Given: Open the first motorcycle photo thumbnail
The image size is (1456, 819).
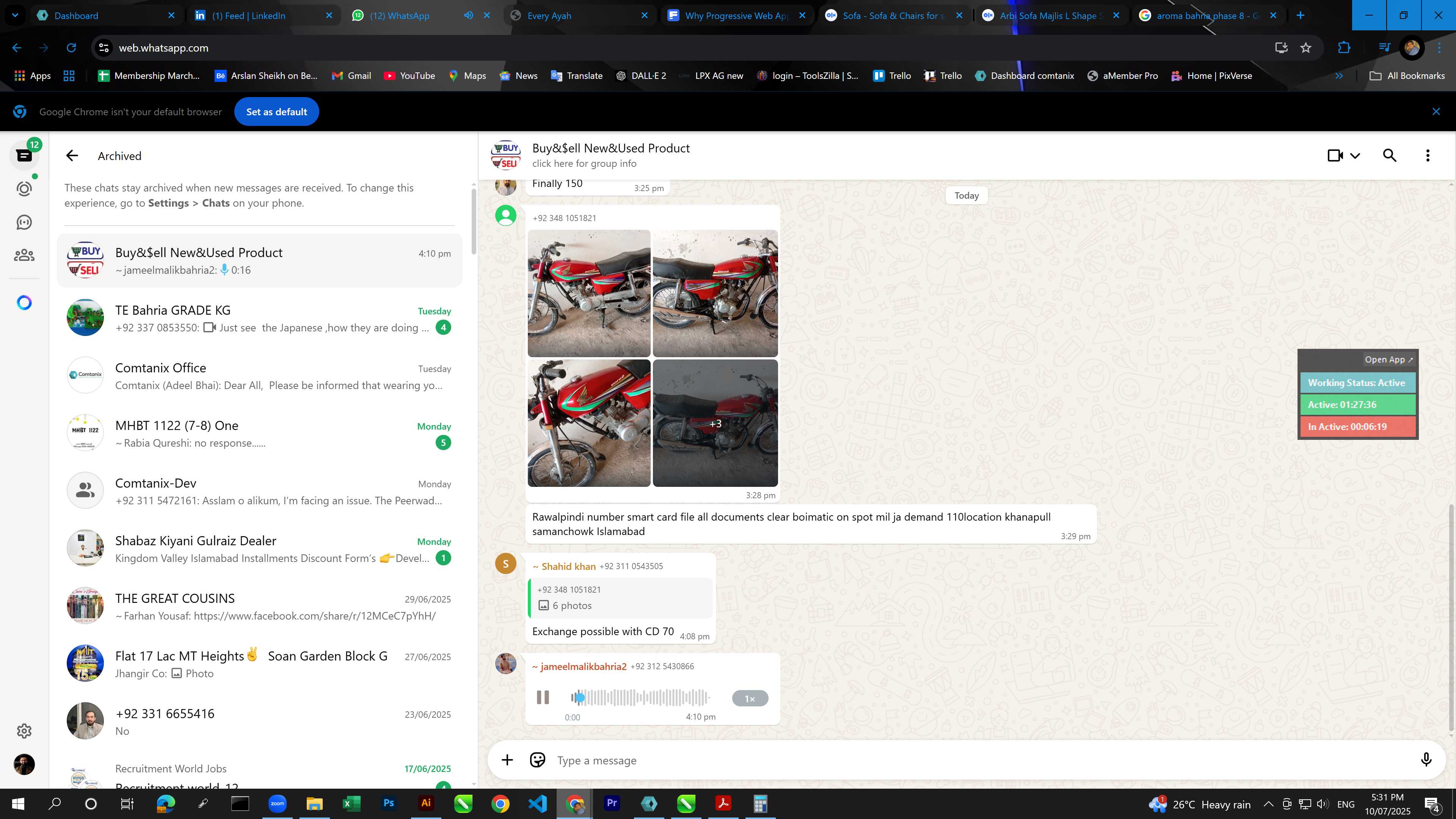Looking at the screenshot, I should click(589, 293).
